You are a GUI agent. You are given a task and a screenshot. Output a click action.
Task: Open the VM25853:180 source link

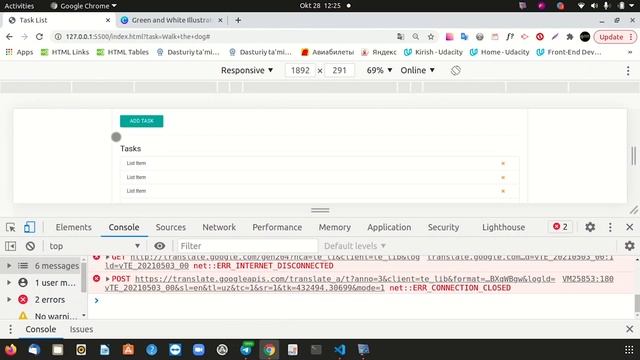click(x=588, y=279)
